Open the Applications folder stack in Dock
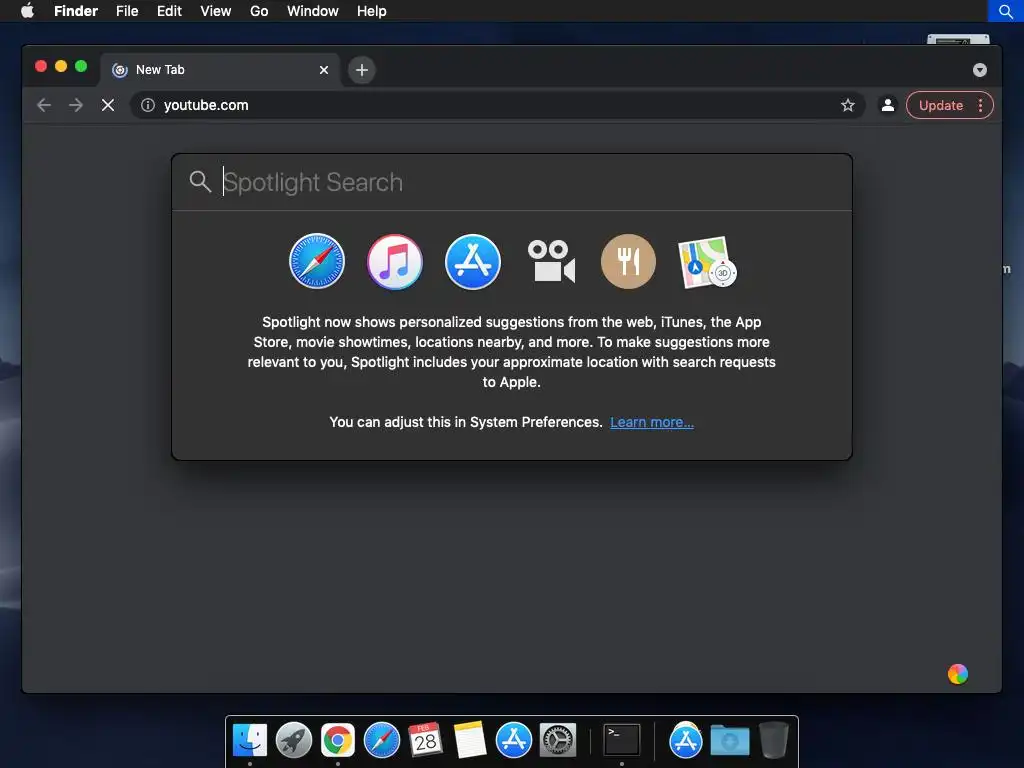 coord(685,740)
